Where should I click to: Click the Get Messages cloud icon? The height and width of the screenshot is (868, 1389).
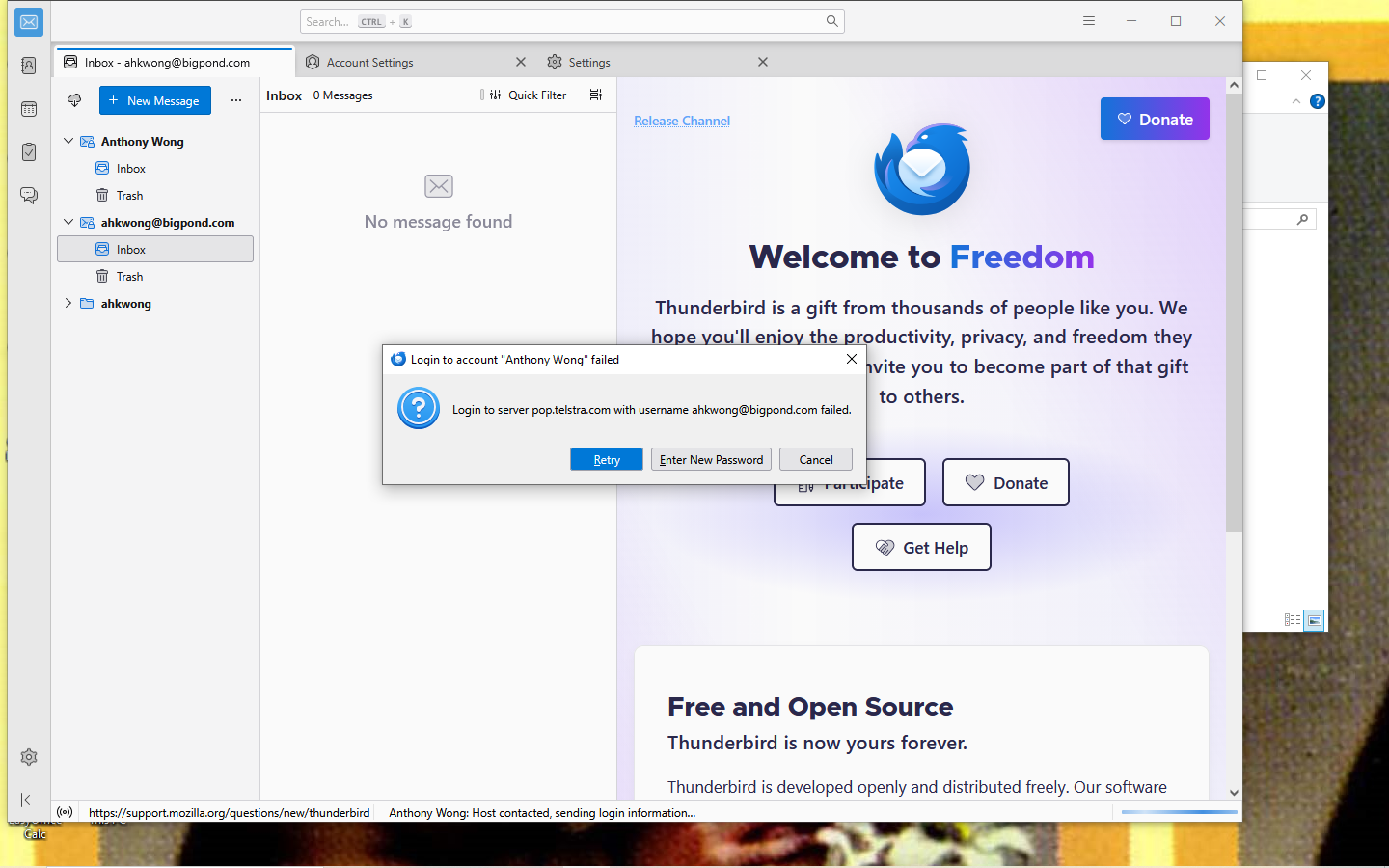coord(74,100)
